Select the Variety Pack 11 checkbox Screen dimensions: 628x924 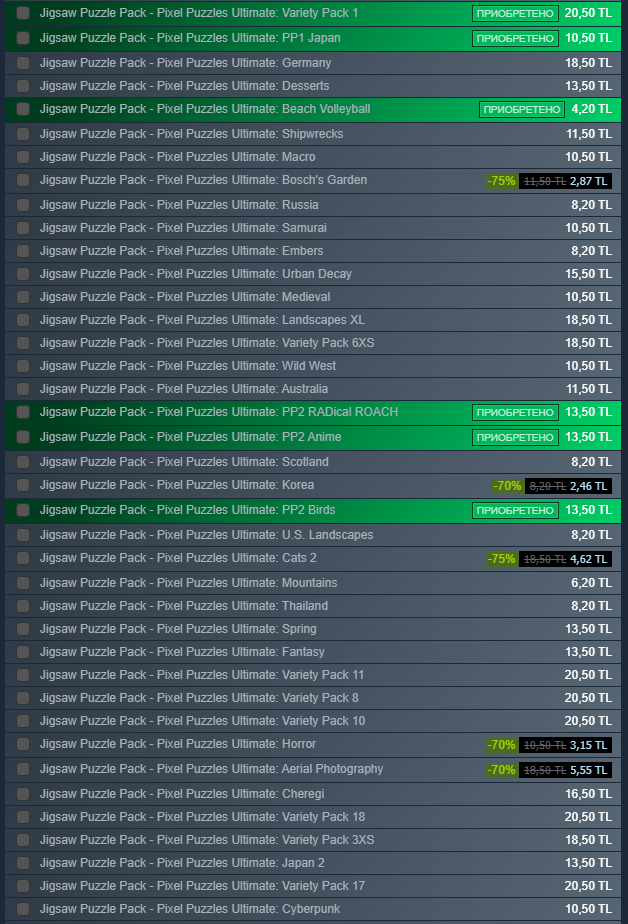pyautogui.click(x=23, y=674)
